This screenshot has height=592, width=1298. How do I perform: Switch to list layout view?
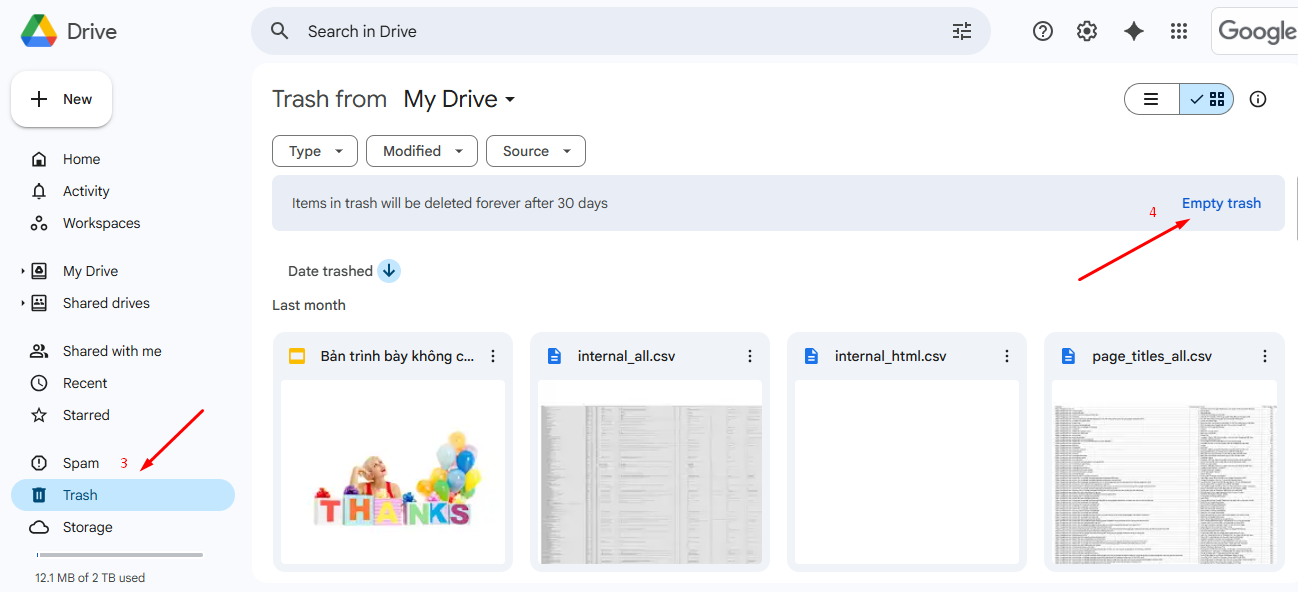[x=1152, y=99]
